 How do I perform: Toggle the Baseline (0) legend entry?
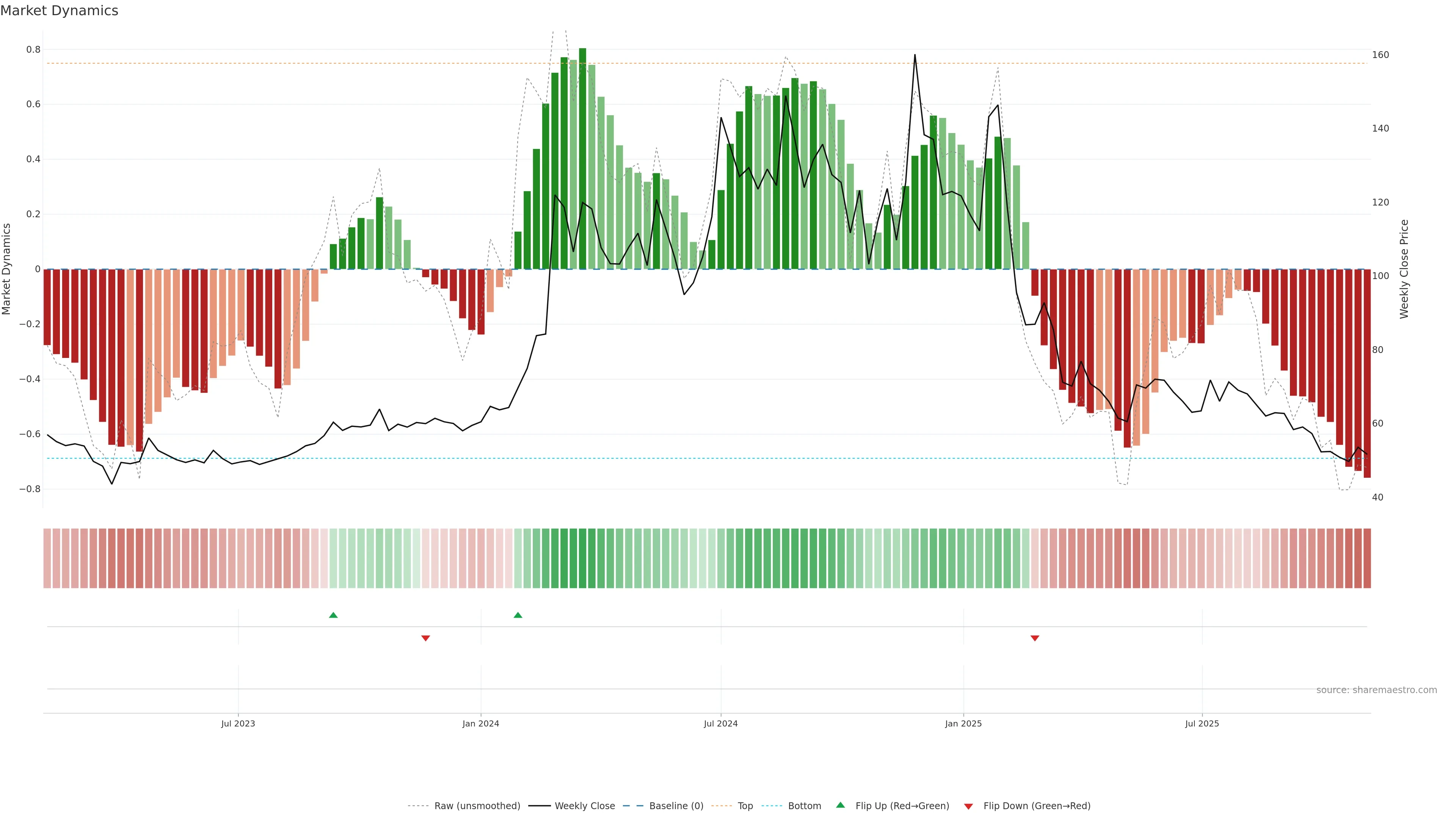click(x=676, y=806)
